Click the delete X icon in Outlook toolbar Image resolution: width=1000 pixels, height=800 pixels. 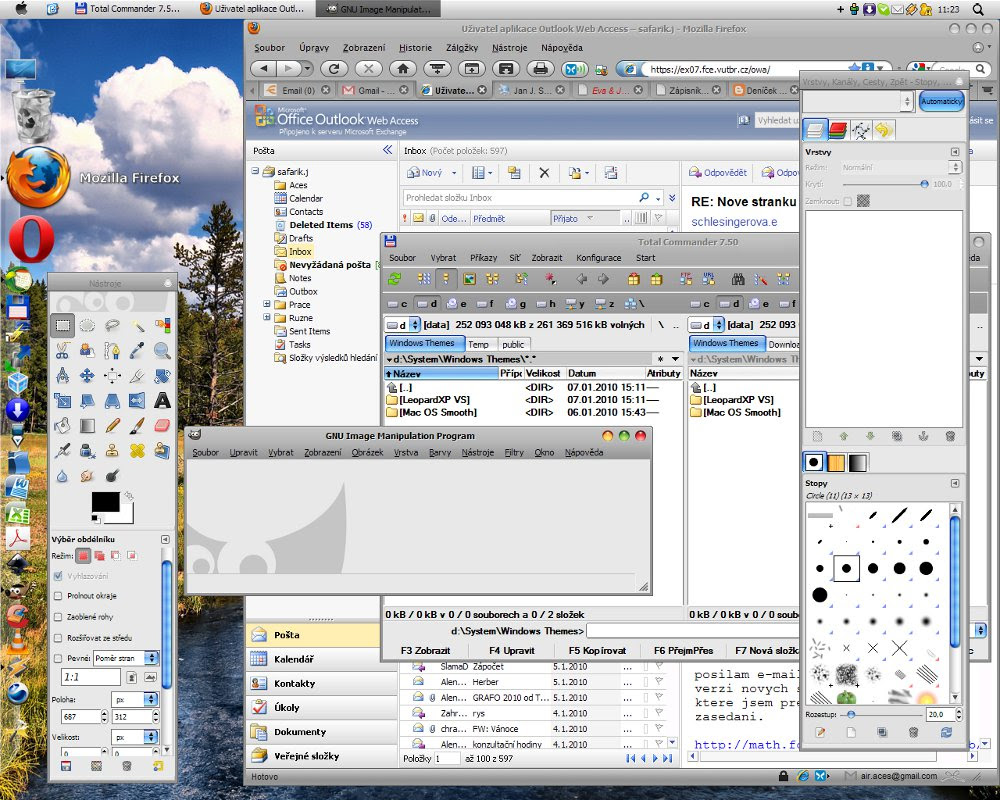click(x=544, y=172)
